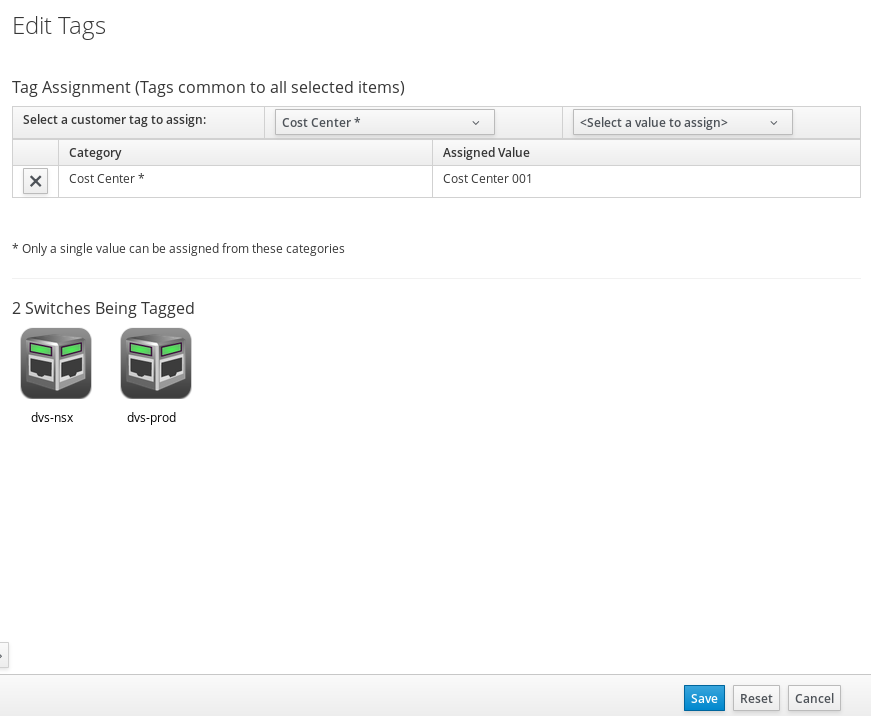Click the chevron on the value assignment dropdown
871x716 pixels.
(774, 121)
